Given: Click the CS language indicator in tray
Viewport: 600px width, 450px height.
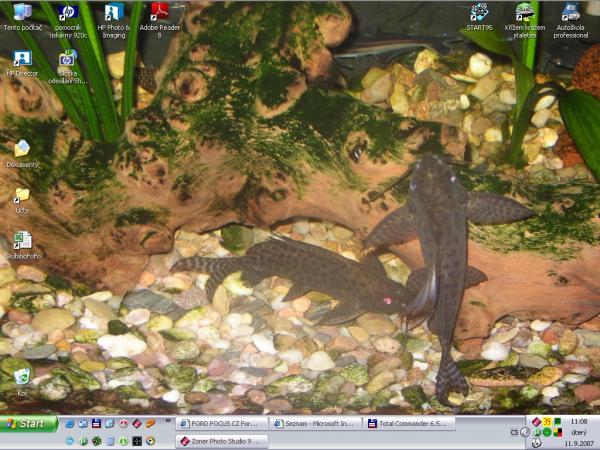Looking at the screenshot, I should coord(514,432).
